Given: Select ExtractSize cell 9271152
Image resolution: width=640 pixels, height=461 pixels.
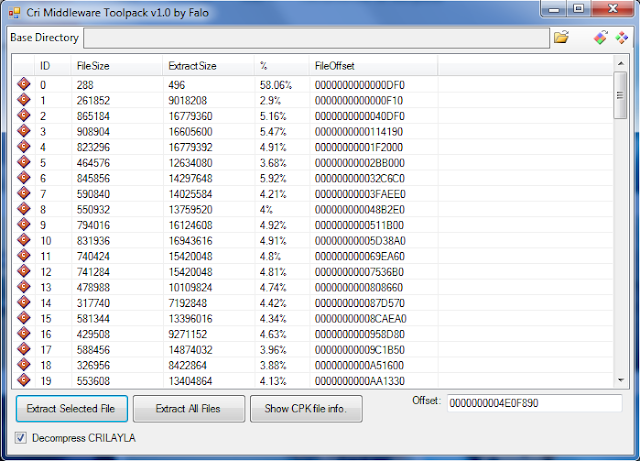Looking at the screenshot, I should 188,334.
